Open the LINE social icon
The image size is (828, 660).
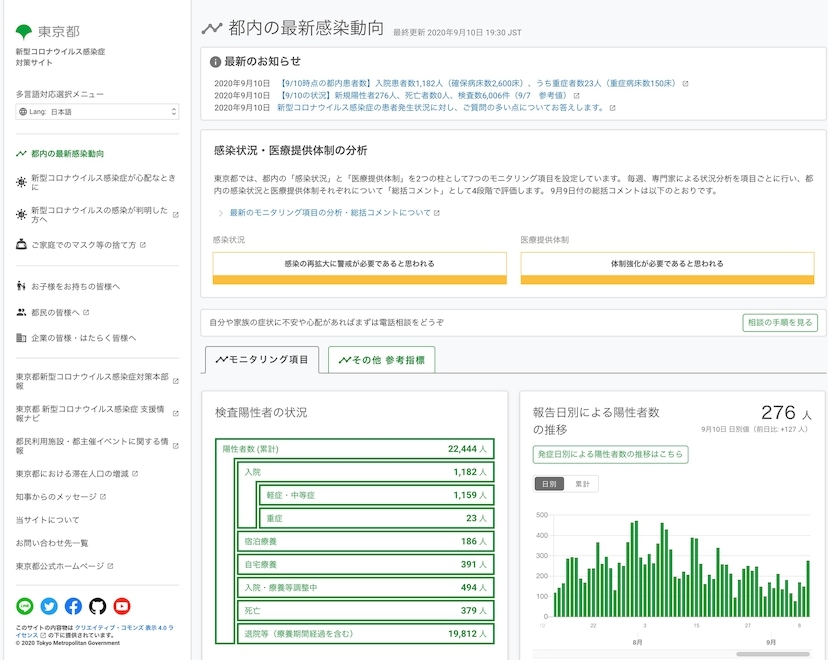pyautogui.click(x=25, y=606)
